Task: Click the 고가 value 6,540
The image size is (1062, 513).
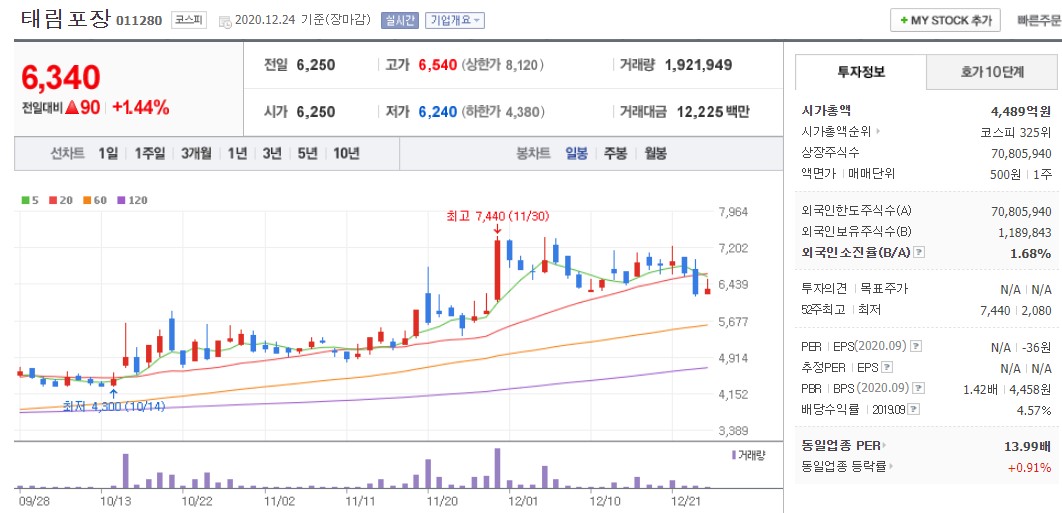Action: pos(438,65)
